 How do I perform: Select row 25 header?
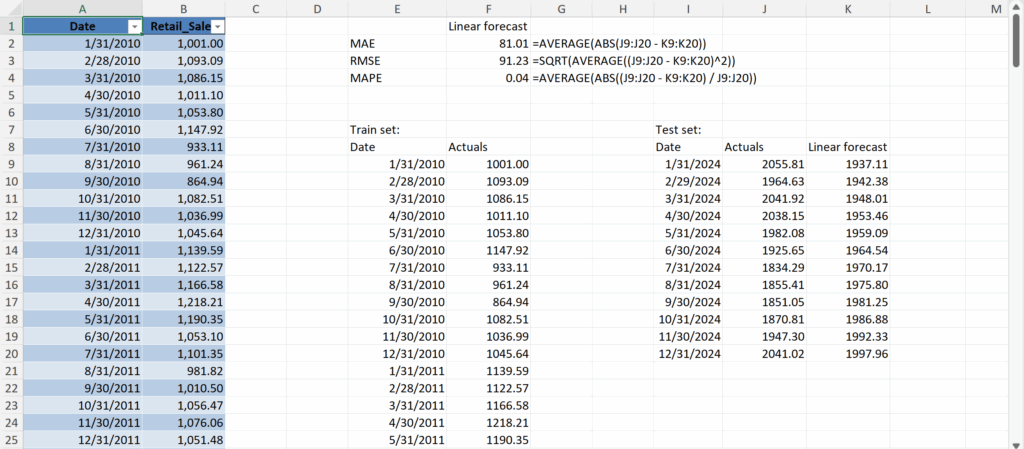[x=10, y=440]
